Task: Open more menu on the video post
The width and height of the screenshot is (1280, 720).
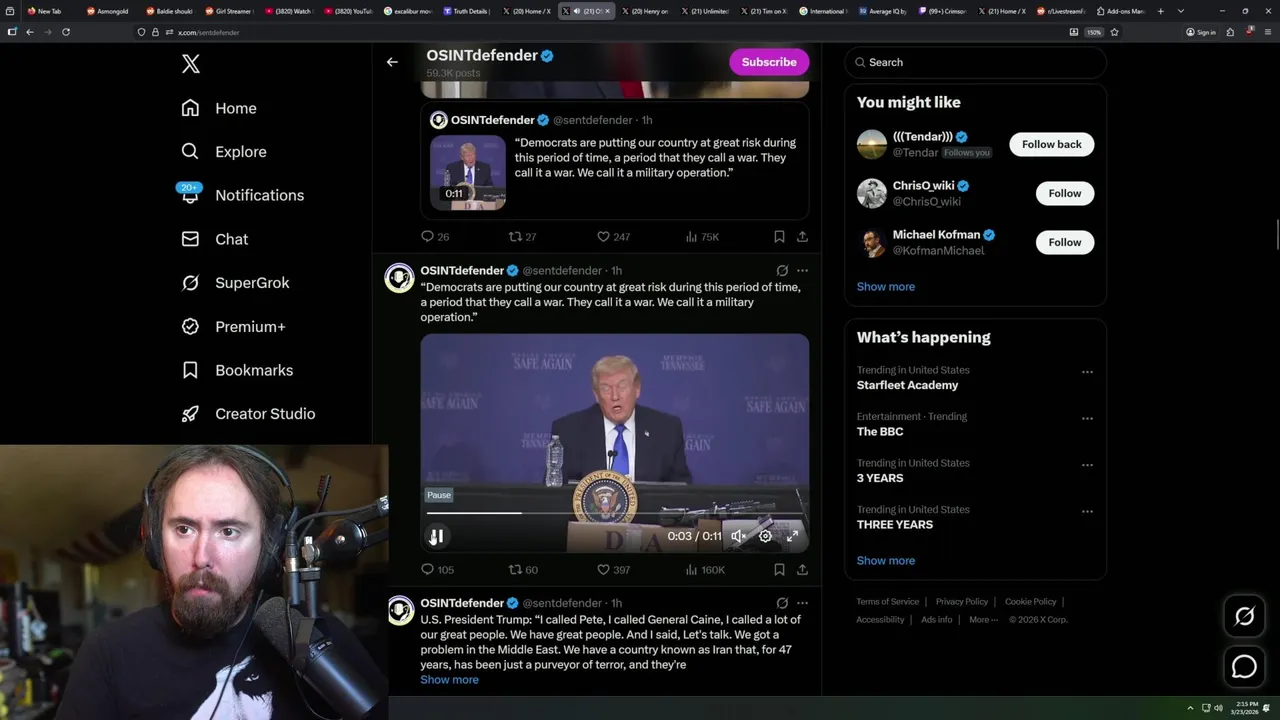Action: (x=802, y=271)
